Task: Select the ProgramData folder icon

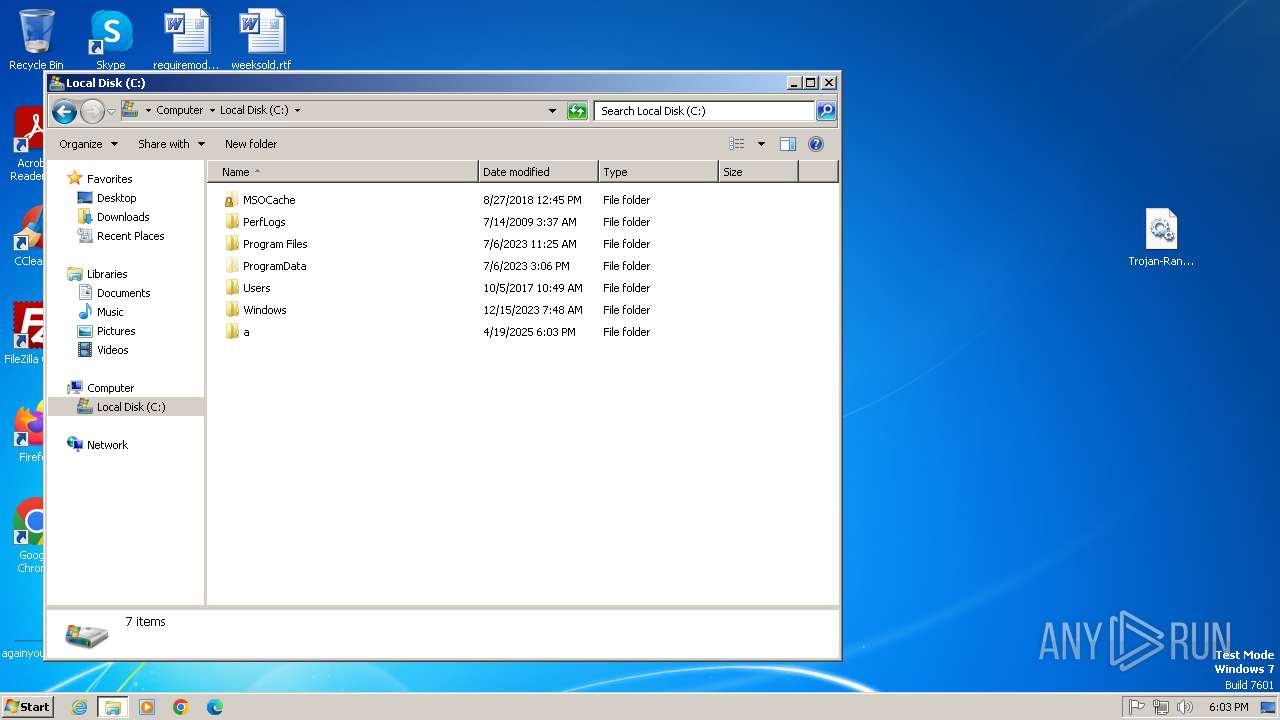Action: [232, 266]
